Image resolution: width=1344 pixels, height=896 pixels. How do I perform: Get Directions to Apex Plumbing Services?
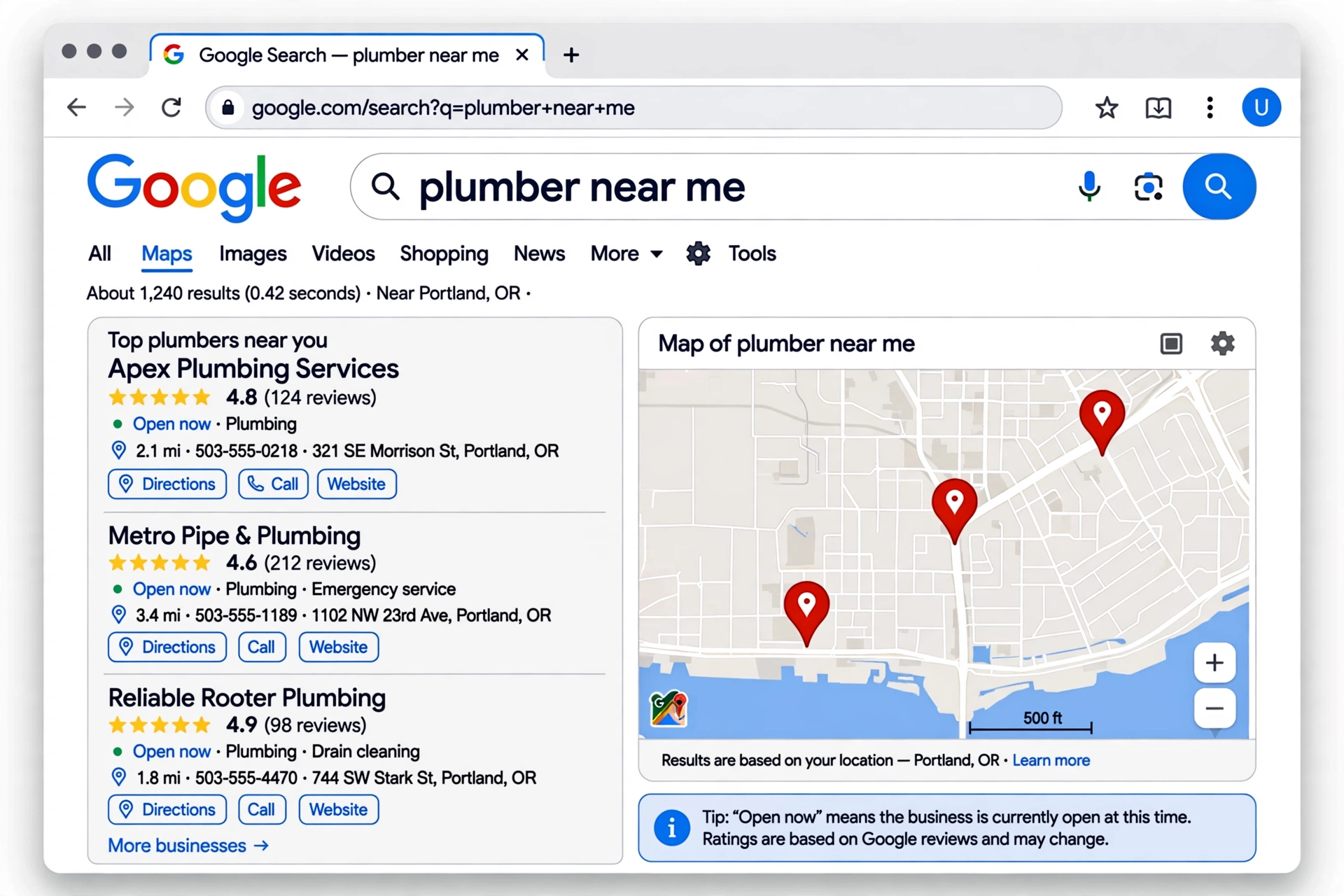click(x=167, y=484)
